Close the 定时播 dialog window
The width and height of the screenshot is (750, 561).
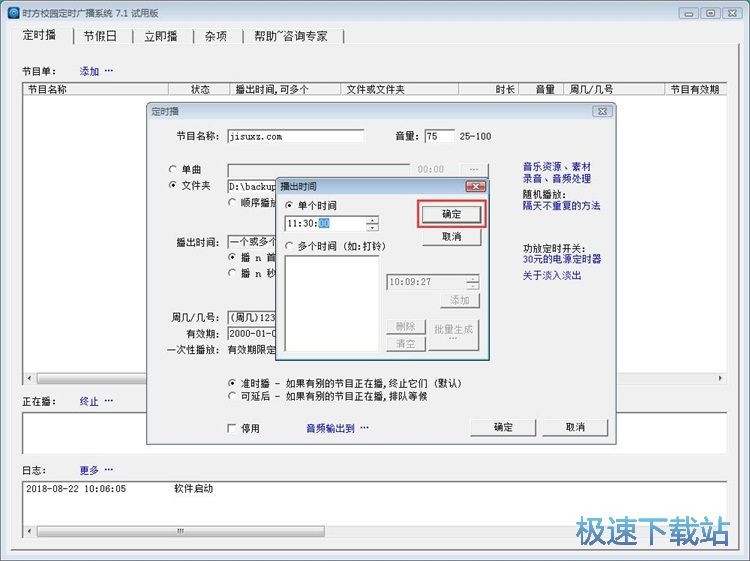coord(603,111)
